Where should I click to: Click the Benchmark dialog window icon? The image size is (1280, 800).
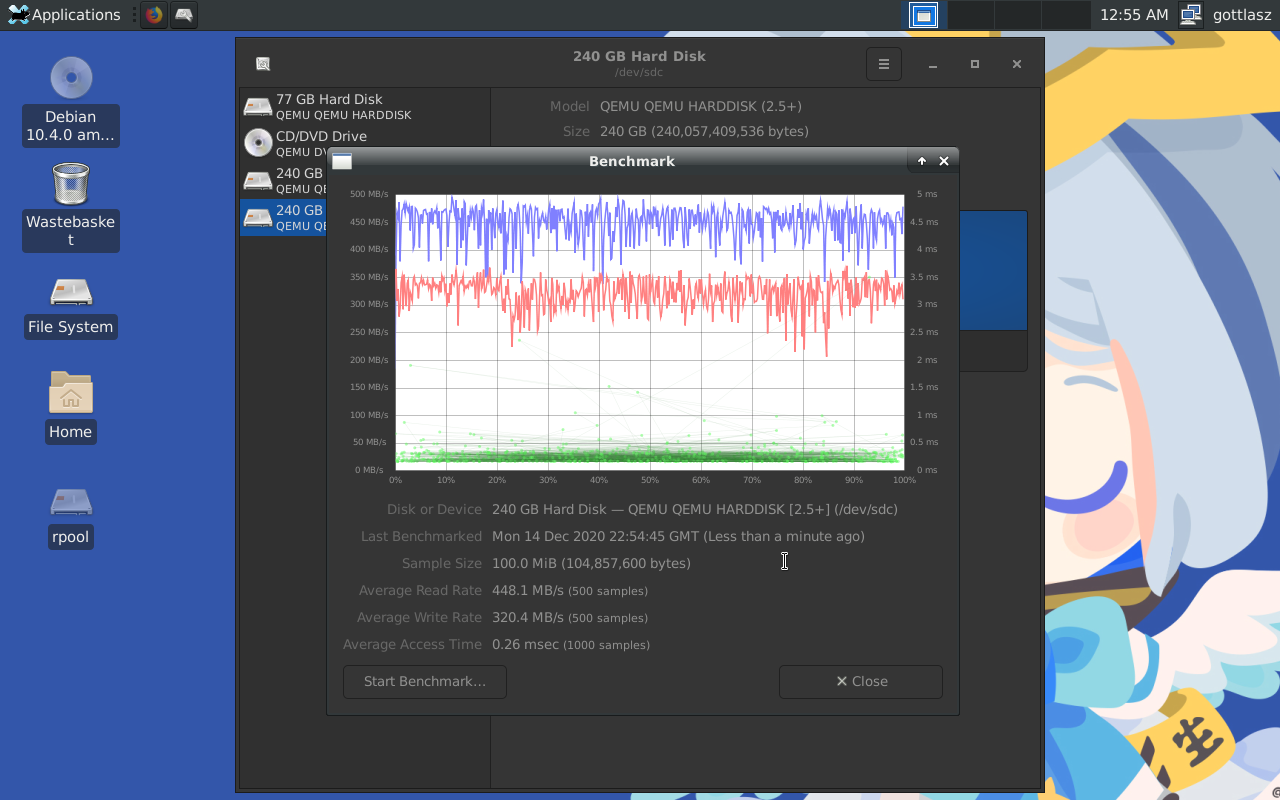click(342, 161)
